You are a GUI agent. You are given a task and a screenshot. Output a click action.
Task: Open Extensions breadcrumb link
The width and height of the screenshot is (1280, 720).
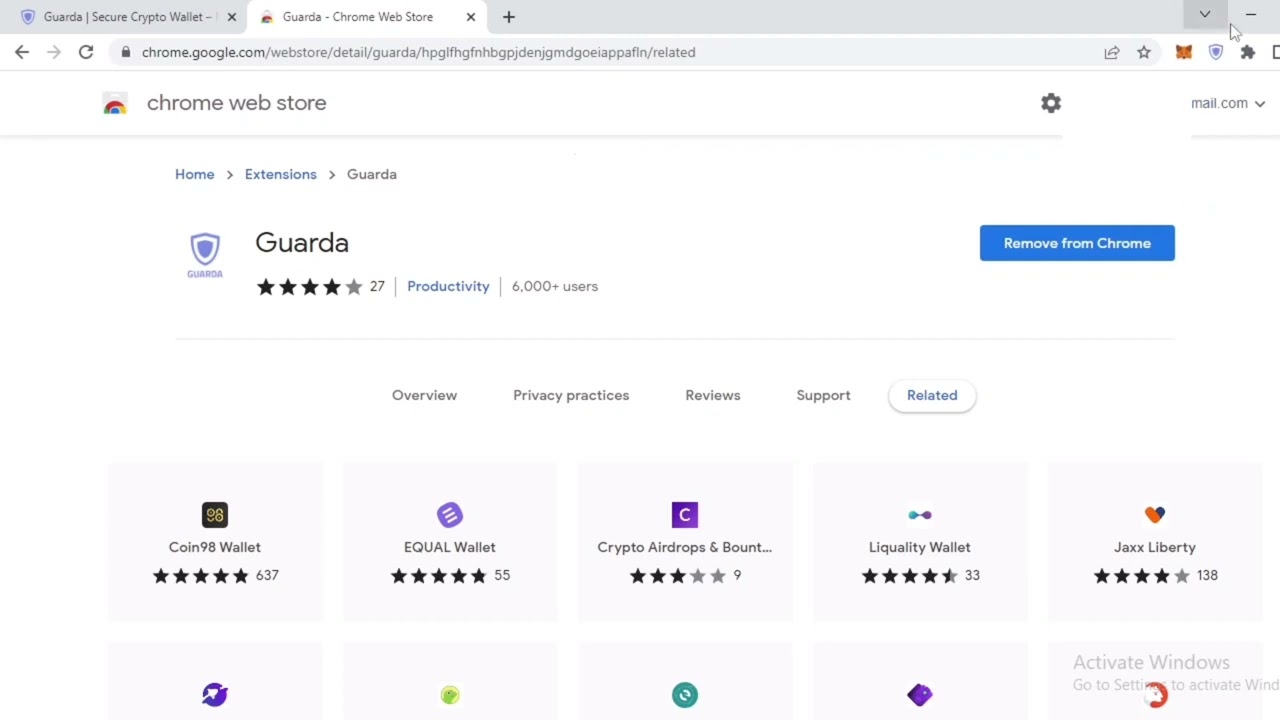click(280, 174)
